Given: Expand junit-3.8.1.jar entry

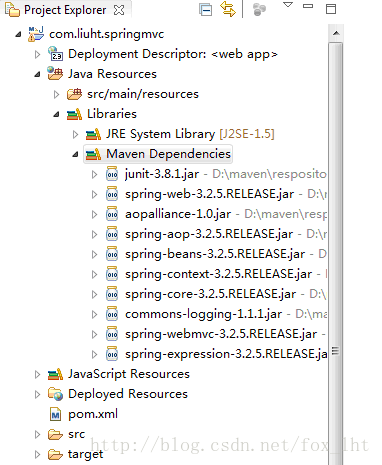Looking at the screenshot, I should (x=94, y=174).
